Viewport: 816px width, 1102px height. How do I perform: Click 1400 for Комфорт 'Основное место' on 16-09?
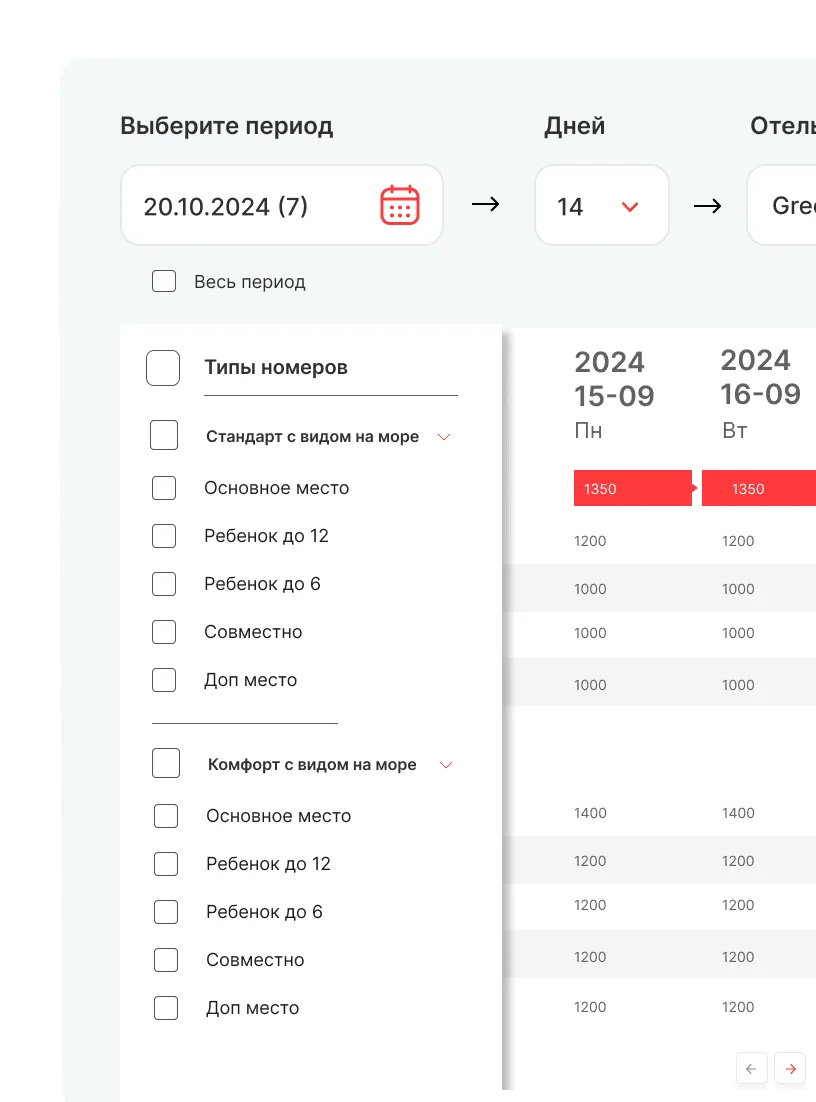[x=738, y=813]
